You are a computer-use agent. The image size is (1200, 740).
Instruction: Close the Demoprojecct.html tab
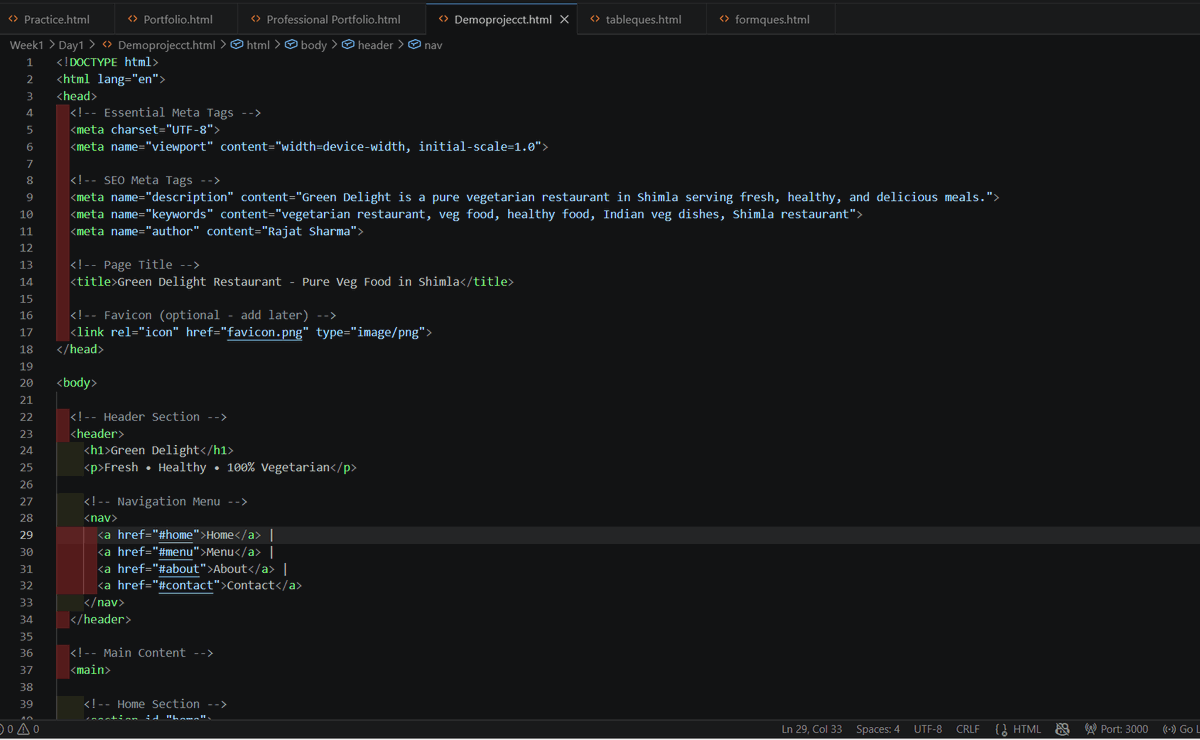565,19
